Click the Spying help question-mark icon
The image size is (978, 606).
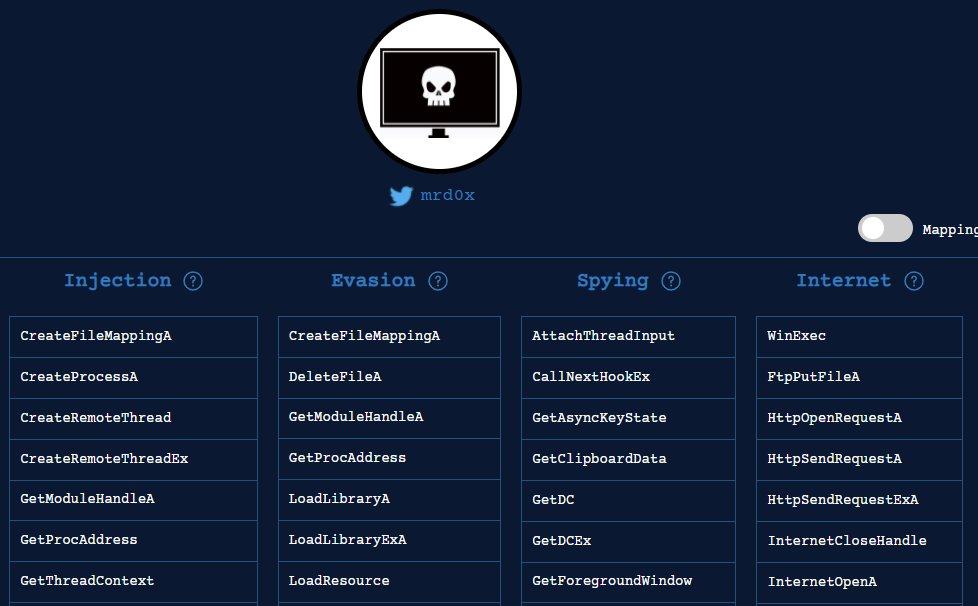pos(671,281)
